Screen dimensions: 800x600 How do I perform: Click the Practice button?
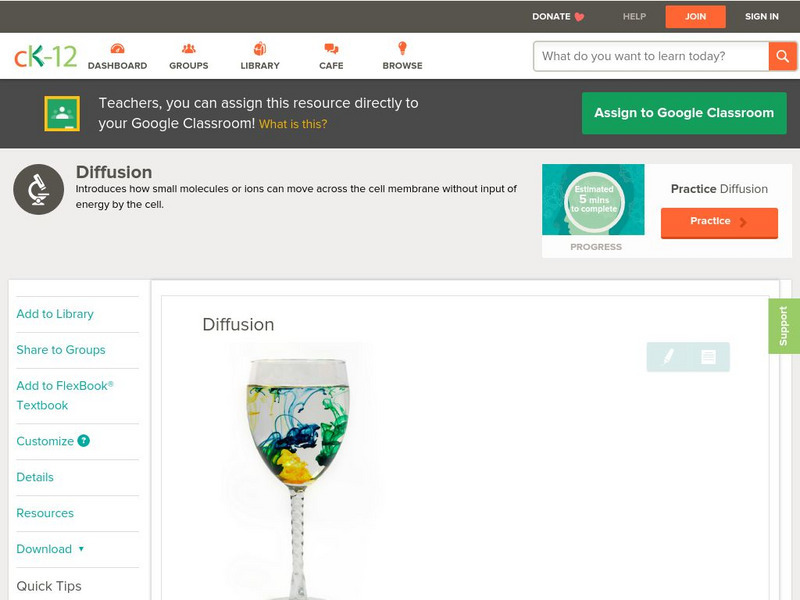pos(719,222)
